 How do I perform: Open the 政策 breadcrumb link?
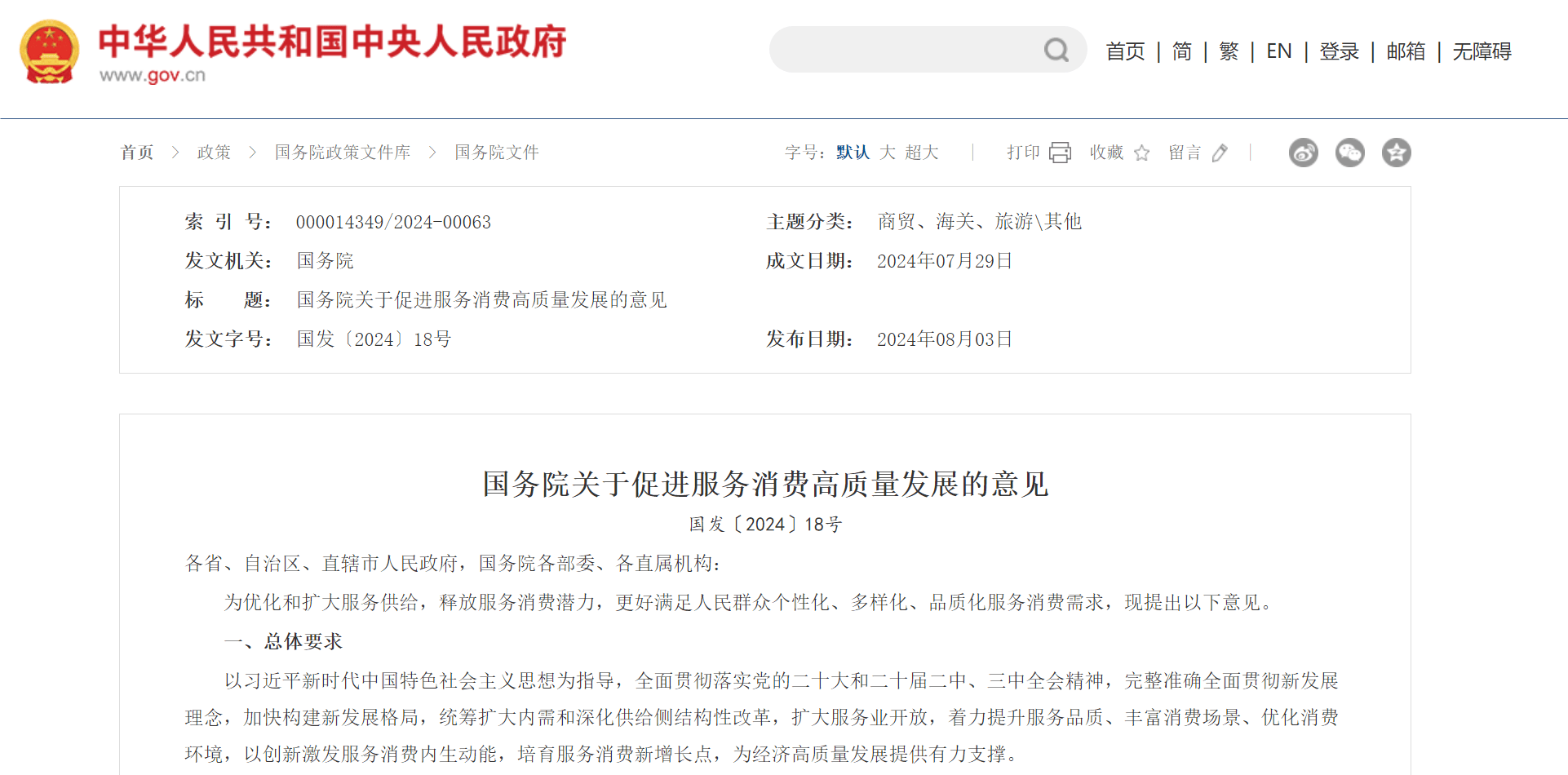click(213, 153)
